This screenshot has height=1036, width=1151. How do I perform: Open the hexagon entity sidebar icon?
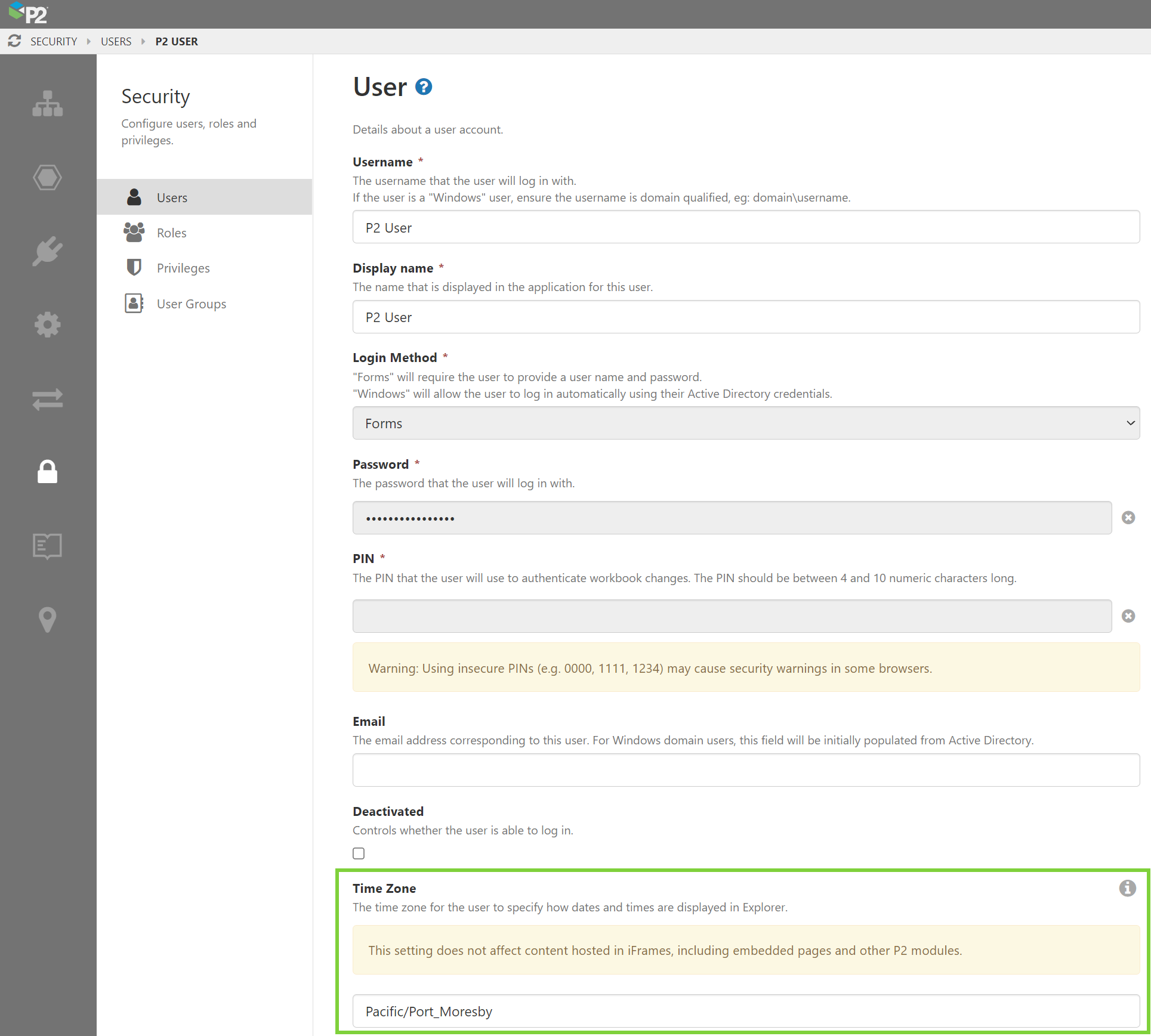pyautogui.click(x=48, y=178)
